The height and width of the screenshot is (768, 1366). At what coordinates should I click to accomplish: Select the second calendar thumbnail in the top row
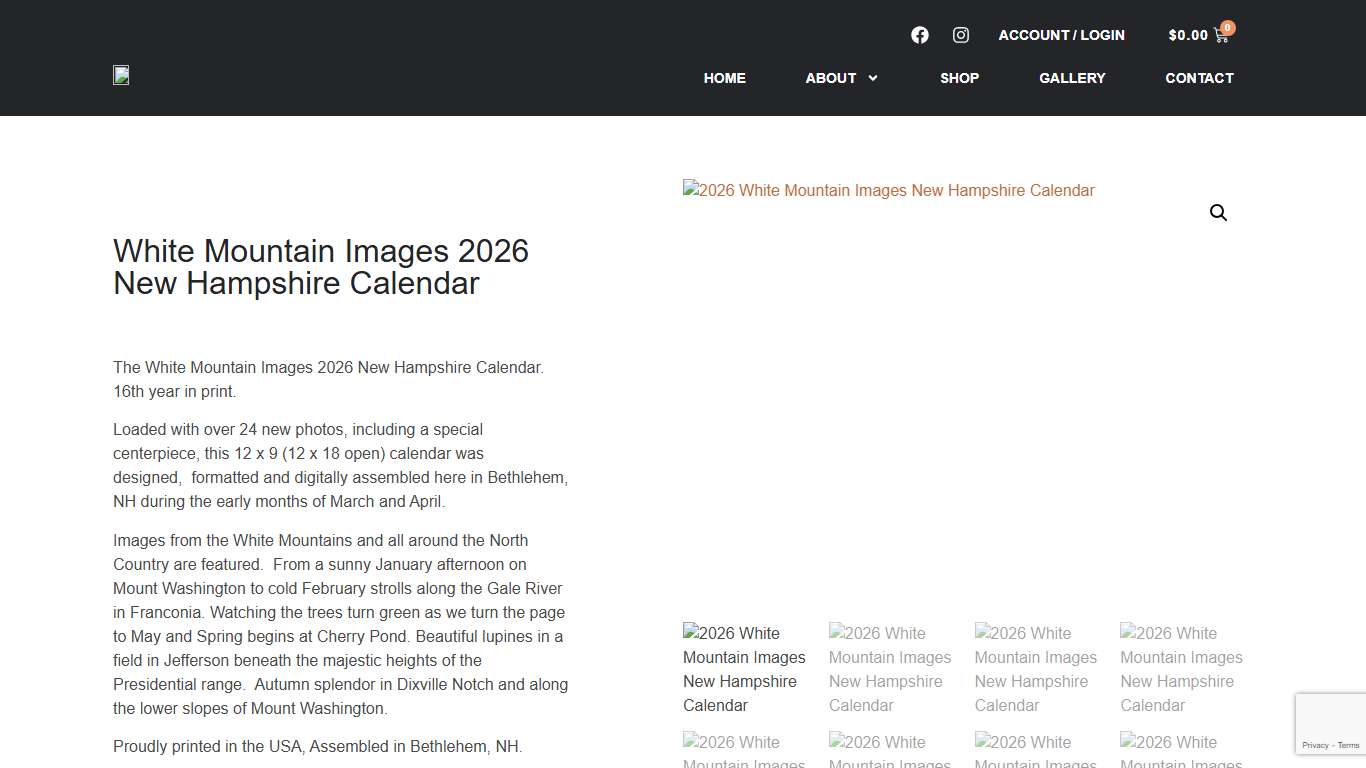click(x=891, y=669)
